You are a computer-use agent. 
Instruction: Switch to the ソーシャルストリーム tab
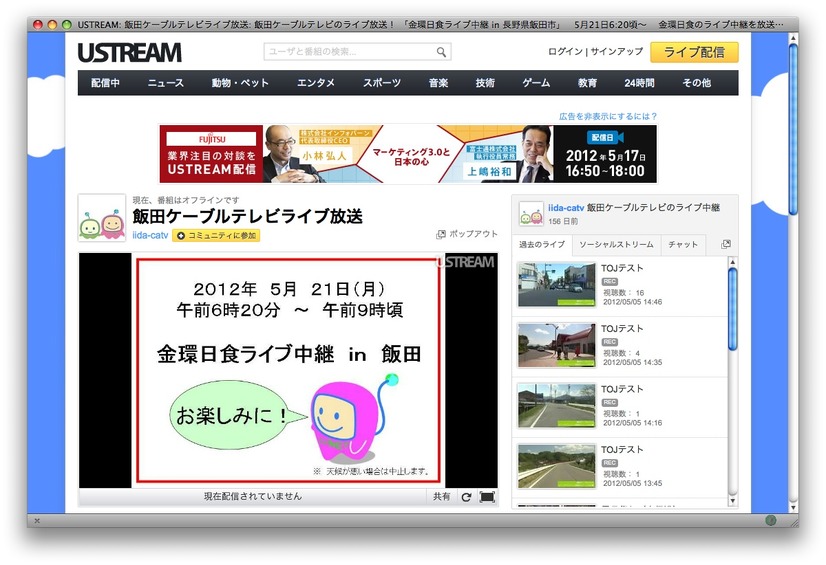[x=616, y=244]
